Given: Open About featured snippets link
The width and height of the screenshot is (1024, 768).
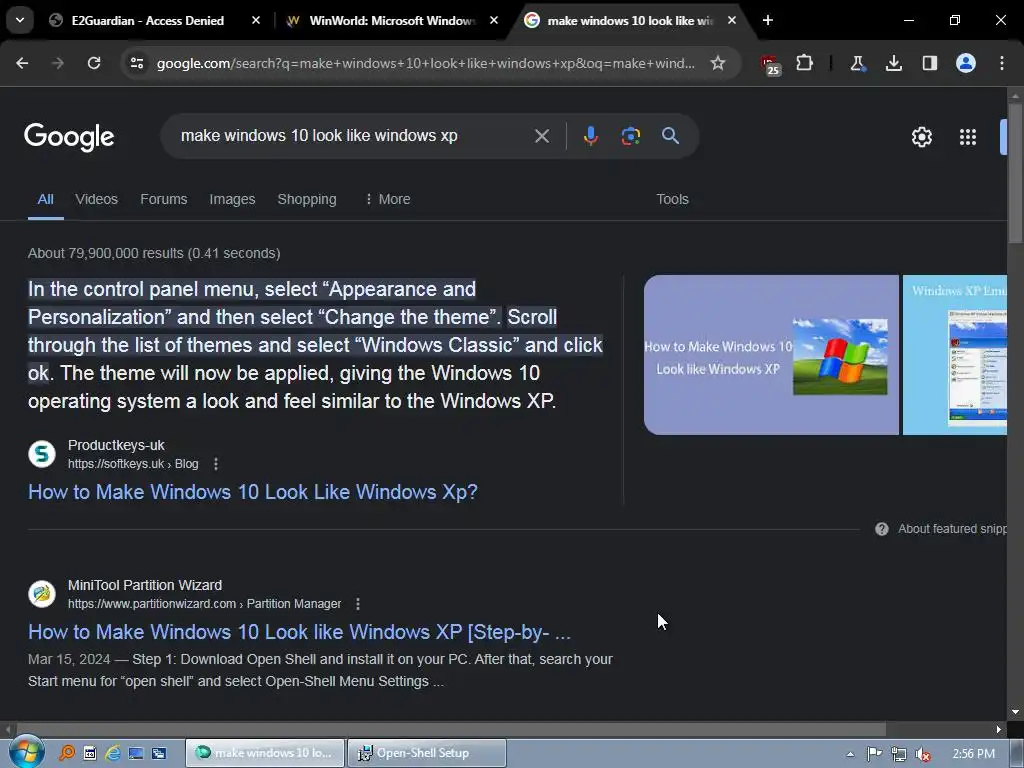Looking at the screenshot, I should point(952,529).
